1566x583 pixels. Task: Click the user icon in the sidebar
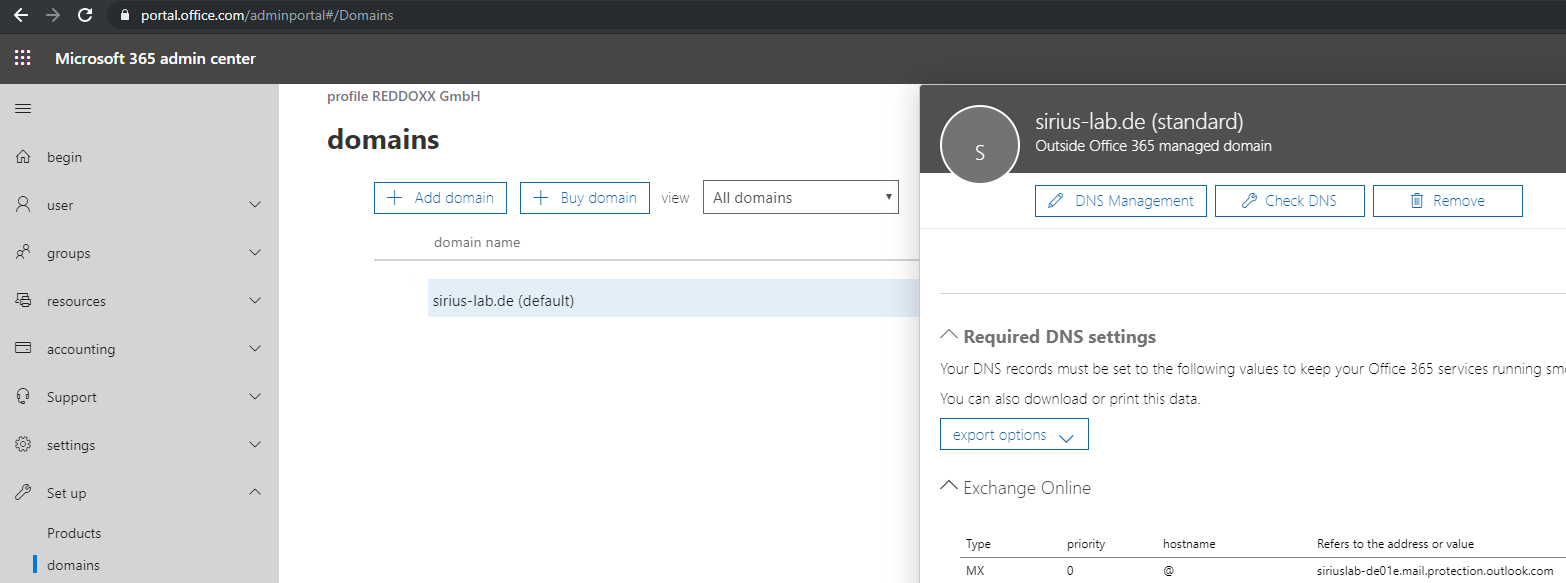point(24,204)
